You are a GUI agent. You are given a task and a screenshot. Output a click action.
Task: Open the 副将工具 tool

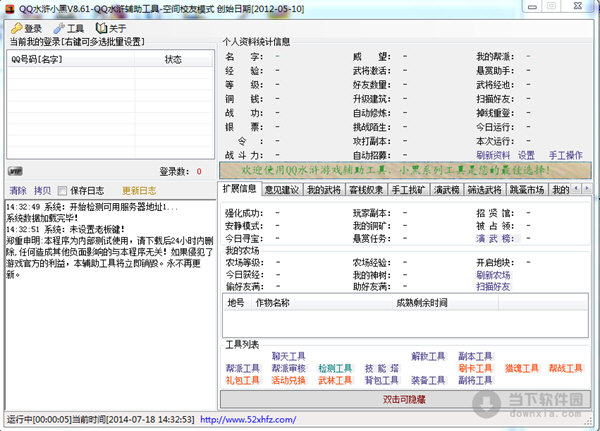[475, 380]
